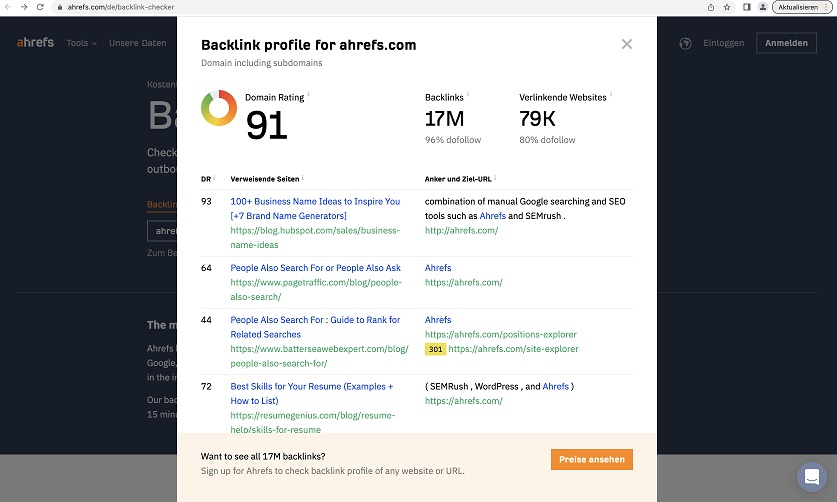Viewport: 837px width, 502px height.
Task: Open Unsere Daten menu item
Action: click(x=138, y=43)
